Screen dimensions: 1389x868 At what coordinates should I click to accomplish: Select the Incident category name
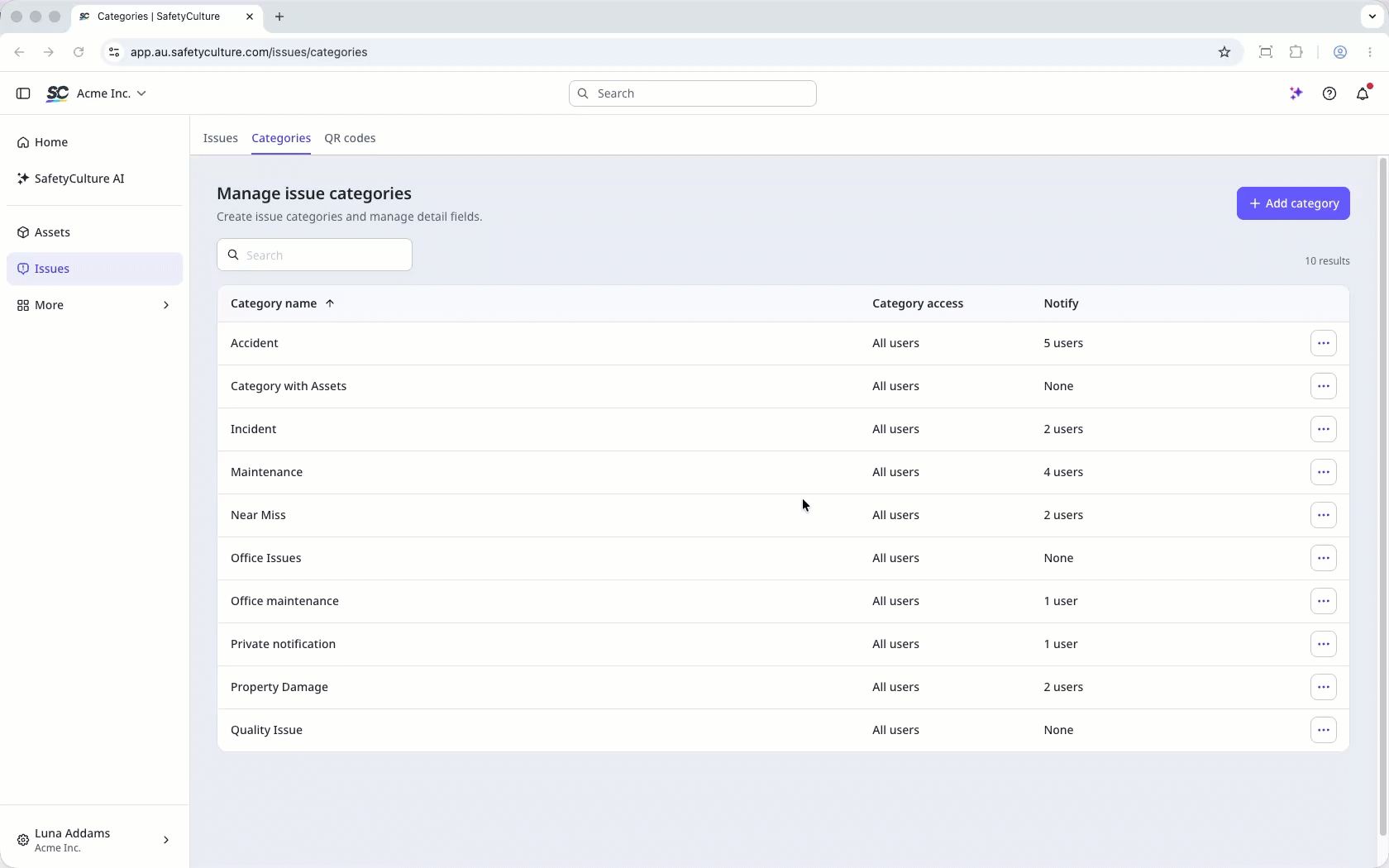click(x=253, y=429)
